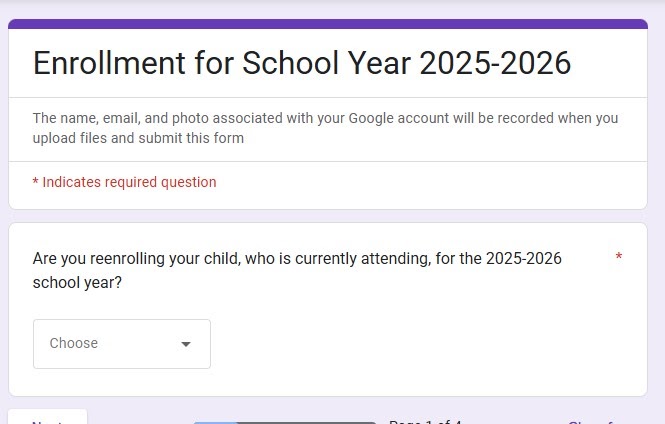Click "upload files and submit this form" text

138,138
